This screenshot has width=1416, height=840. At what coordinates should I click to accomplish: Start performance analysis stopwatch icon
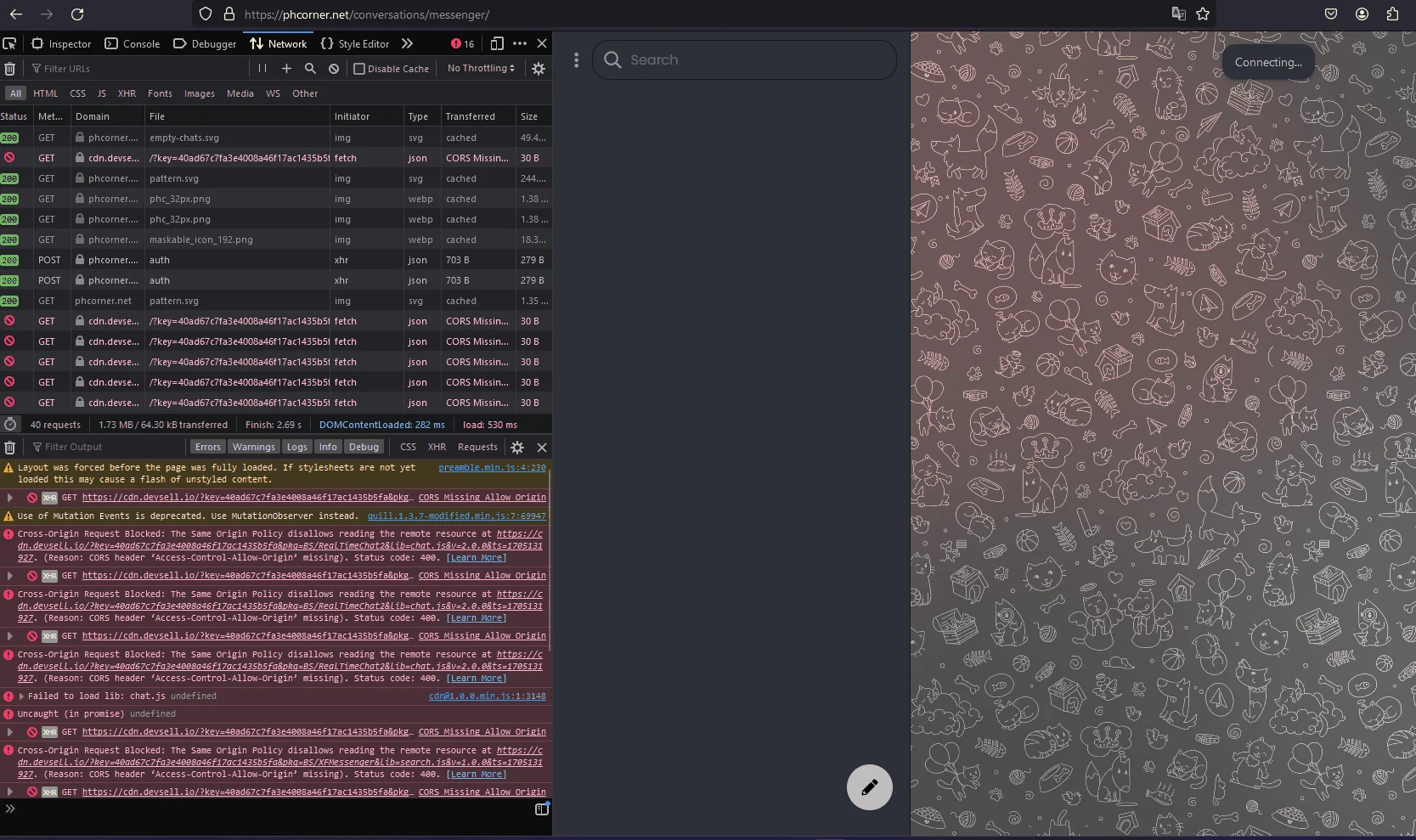click(10, 424)
